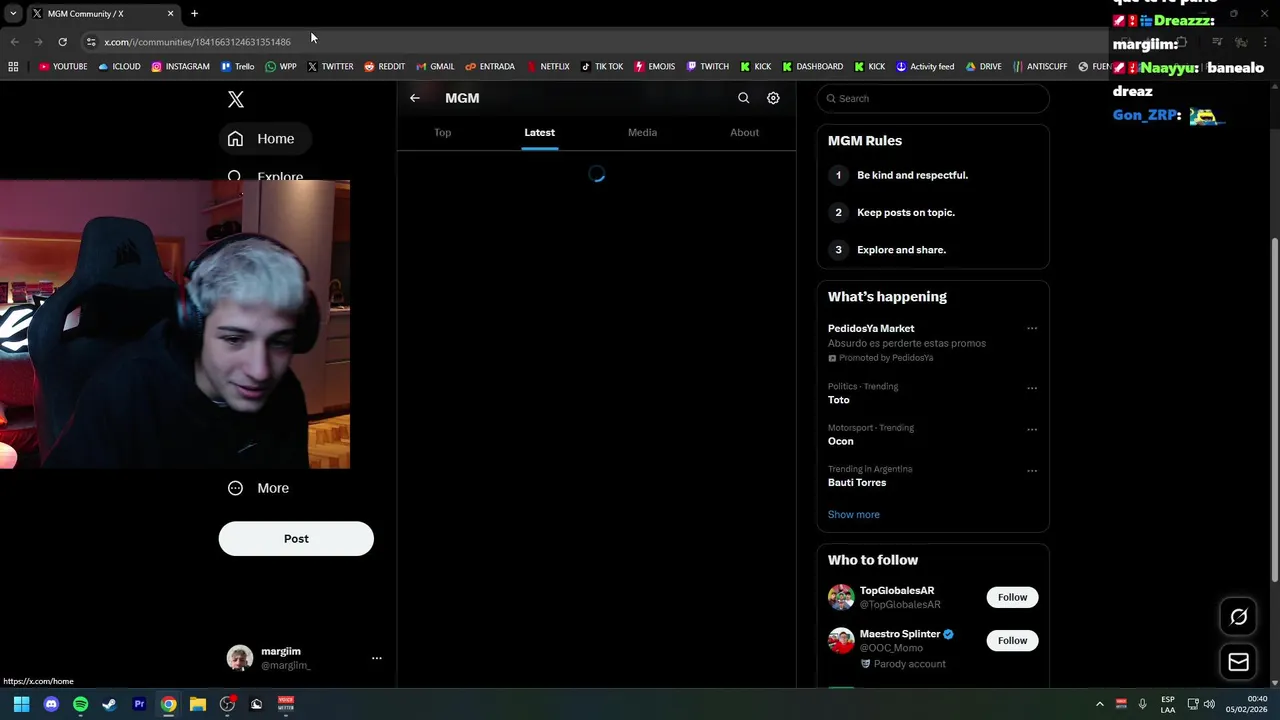Focus the X Search field
Screen dimensions: 1280x720
(933, 98)
